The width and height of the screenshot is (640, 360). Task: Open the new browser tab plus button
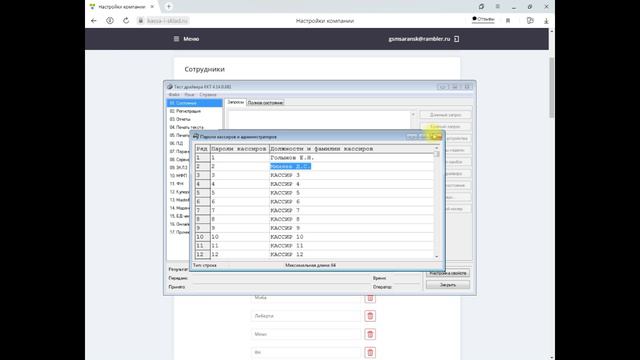pos(169,7)
